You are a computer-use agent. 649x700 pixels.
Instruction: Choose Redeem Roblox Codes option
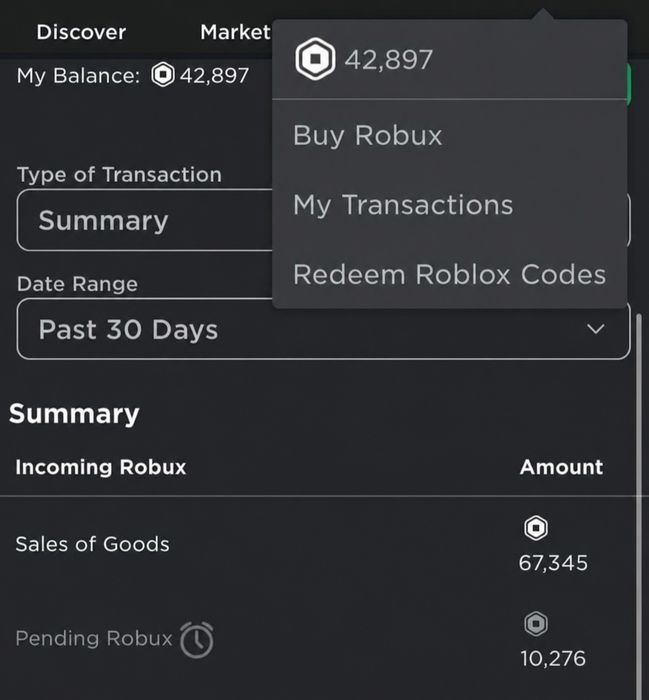[449, 274]
